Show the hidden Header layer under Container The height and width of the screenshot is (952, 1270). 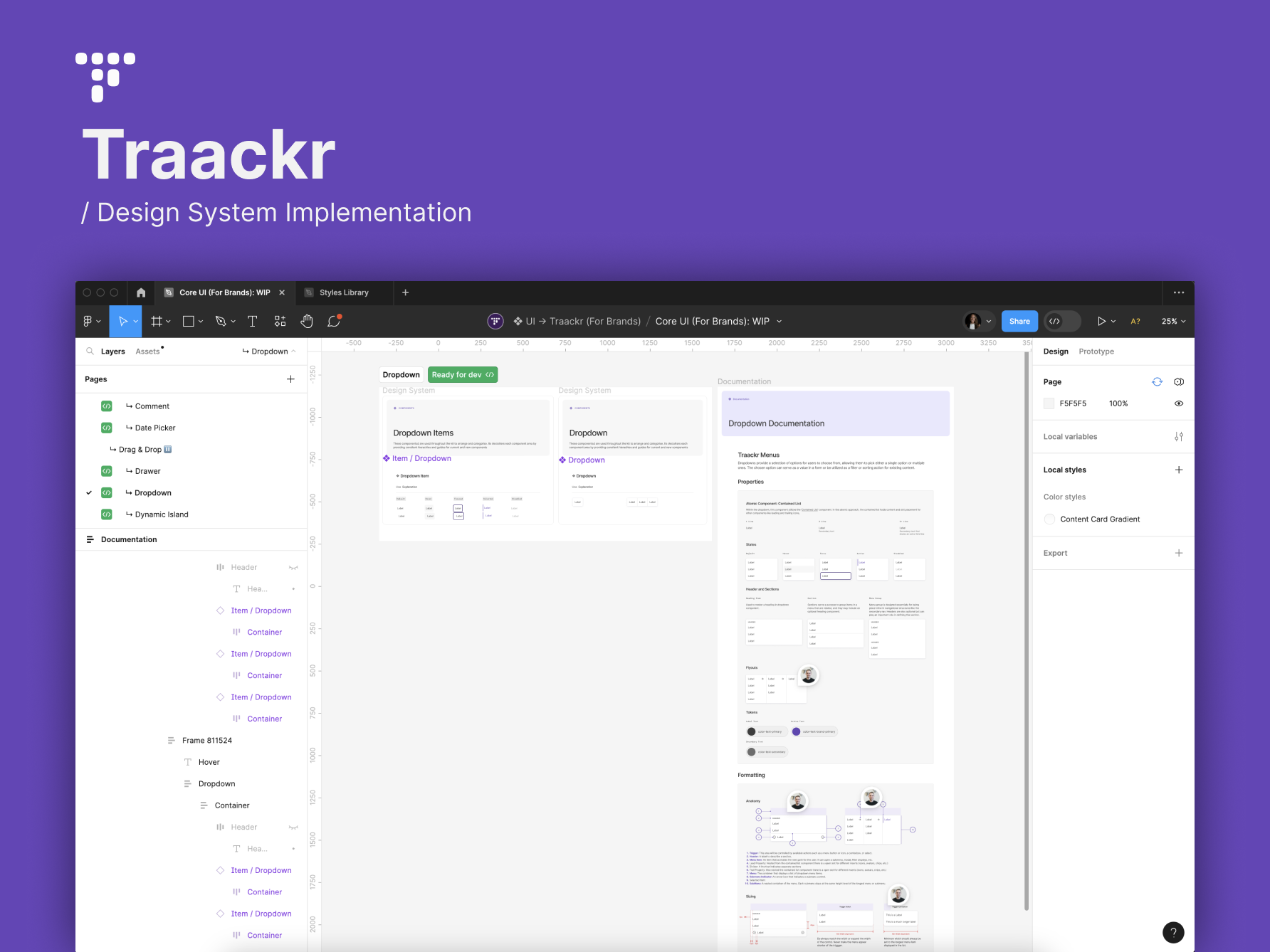[293, 827]
